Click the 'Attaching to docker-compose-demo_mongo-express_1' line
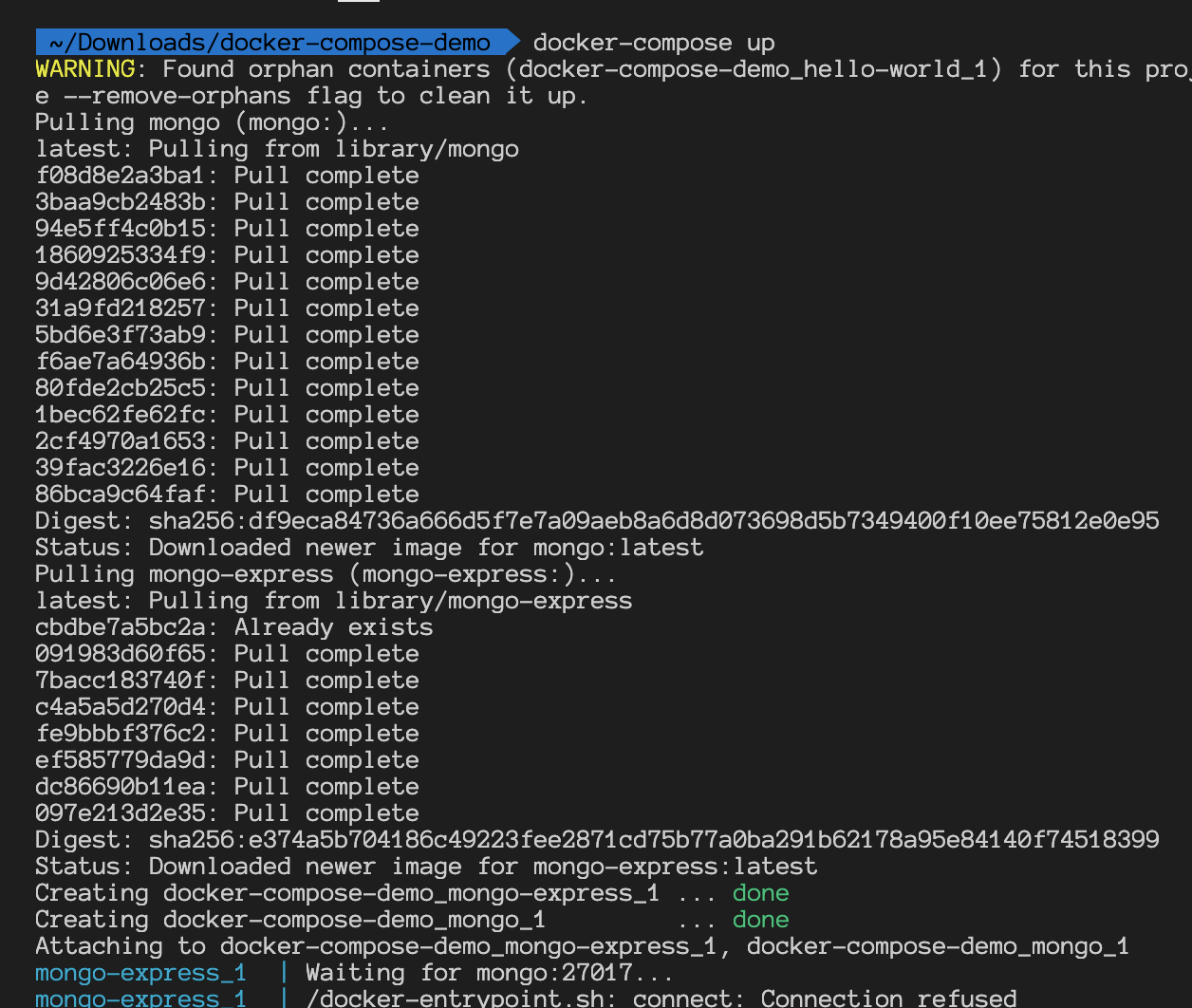 coord(582,946)
